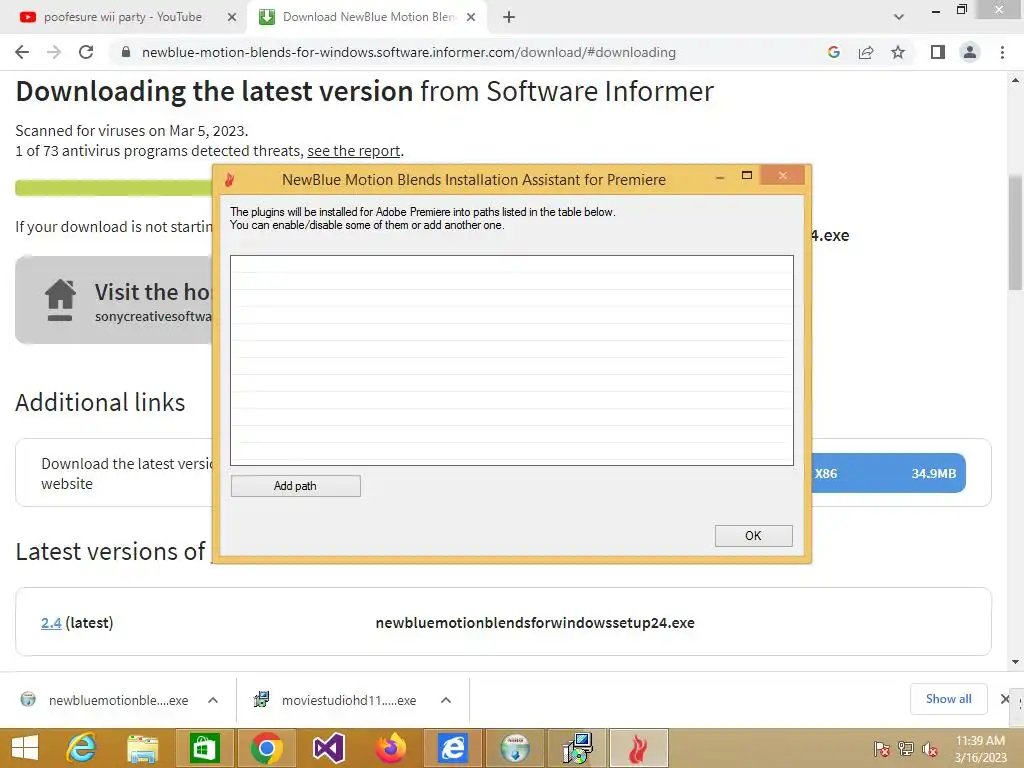Click the download progress bar
This screenshot has height=768, width=1024.
pos(114,188)
